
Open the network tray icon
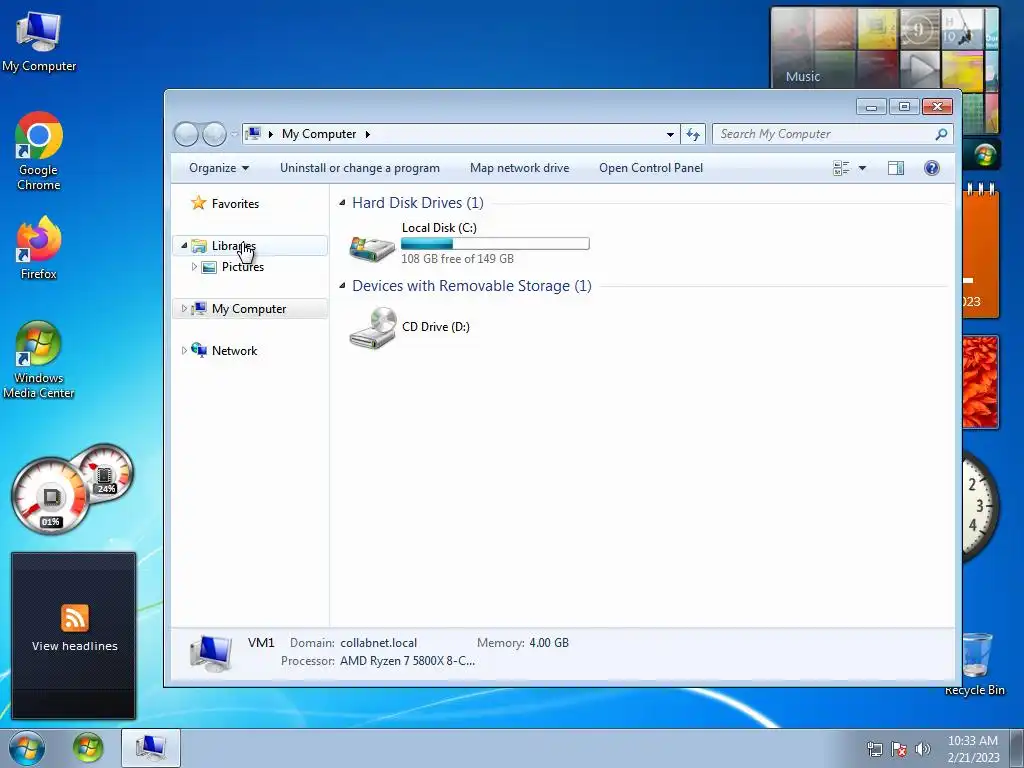pos(874,749)
